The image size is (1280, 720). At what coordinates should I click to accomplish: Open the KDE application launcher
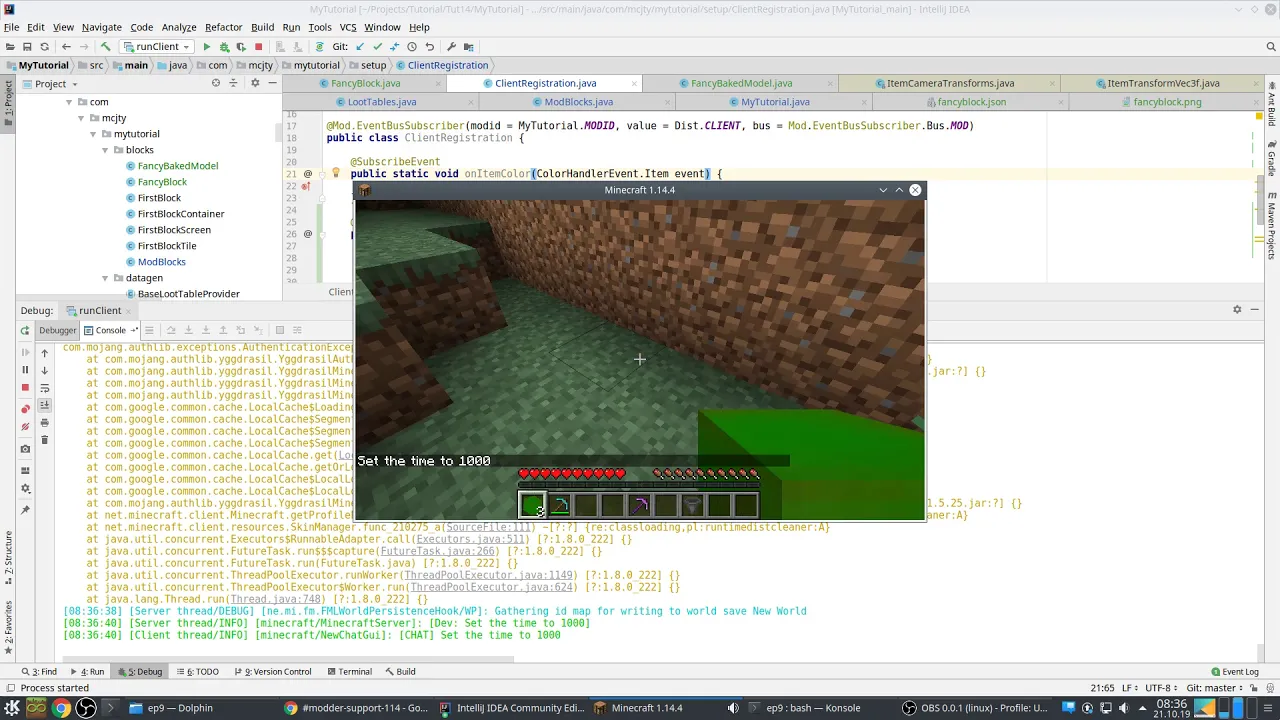[x=12, y=708]
